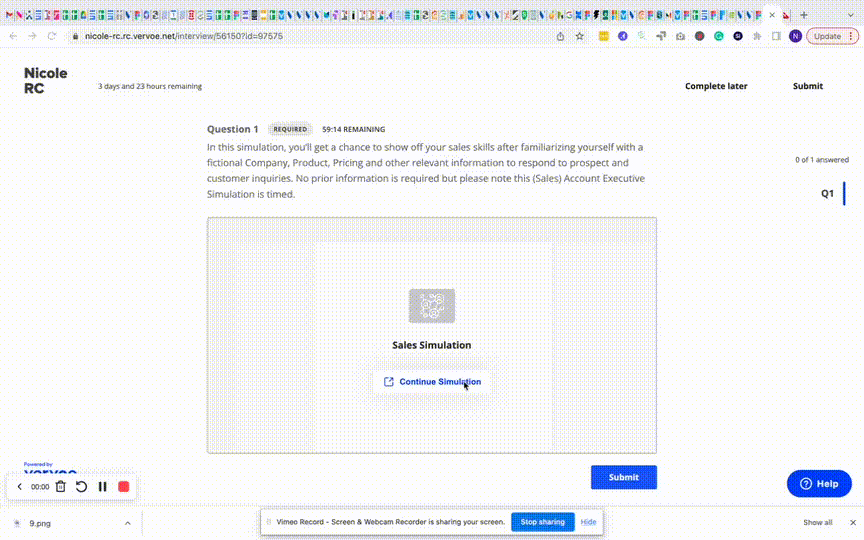Open the downloaded 9.png file

pyautogui.click(x=40, y=523)
